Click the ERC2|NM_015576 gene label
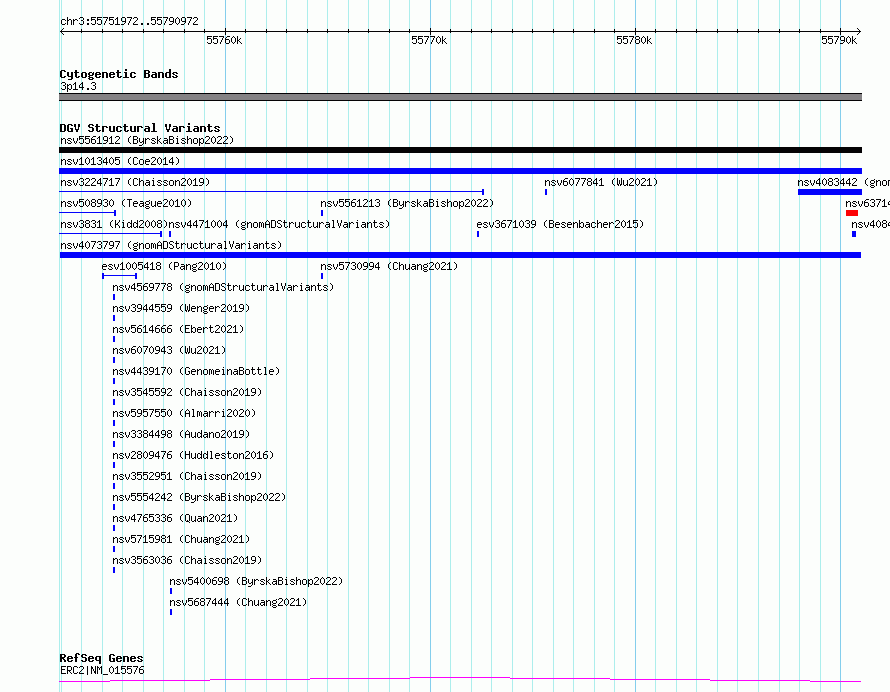Screen dimensions: 890x692 pos(102,670)
